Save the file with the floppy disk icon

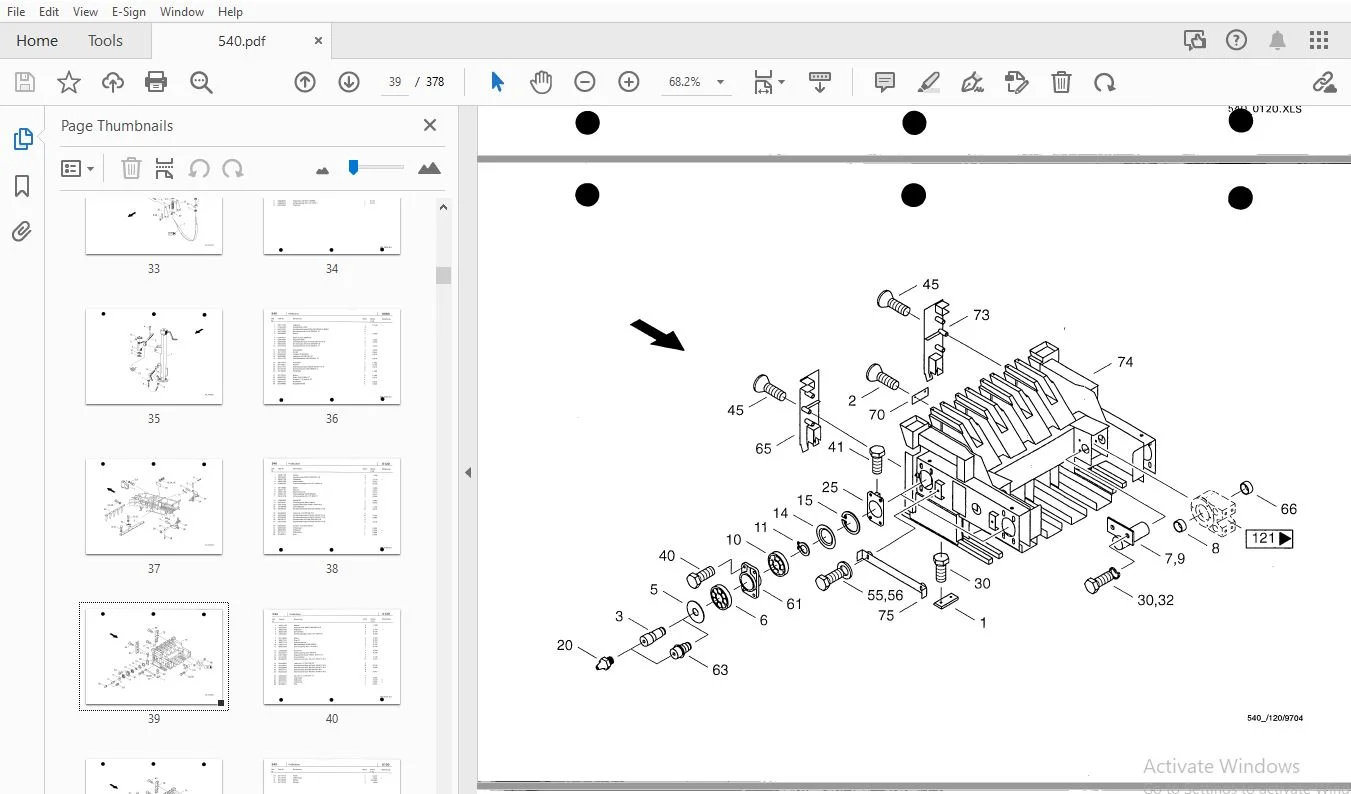[x=24, y=82]
